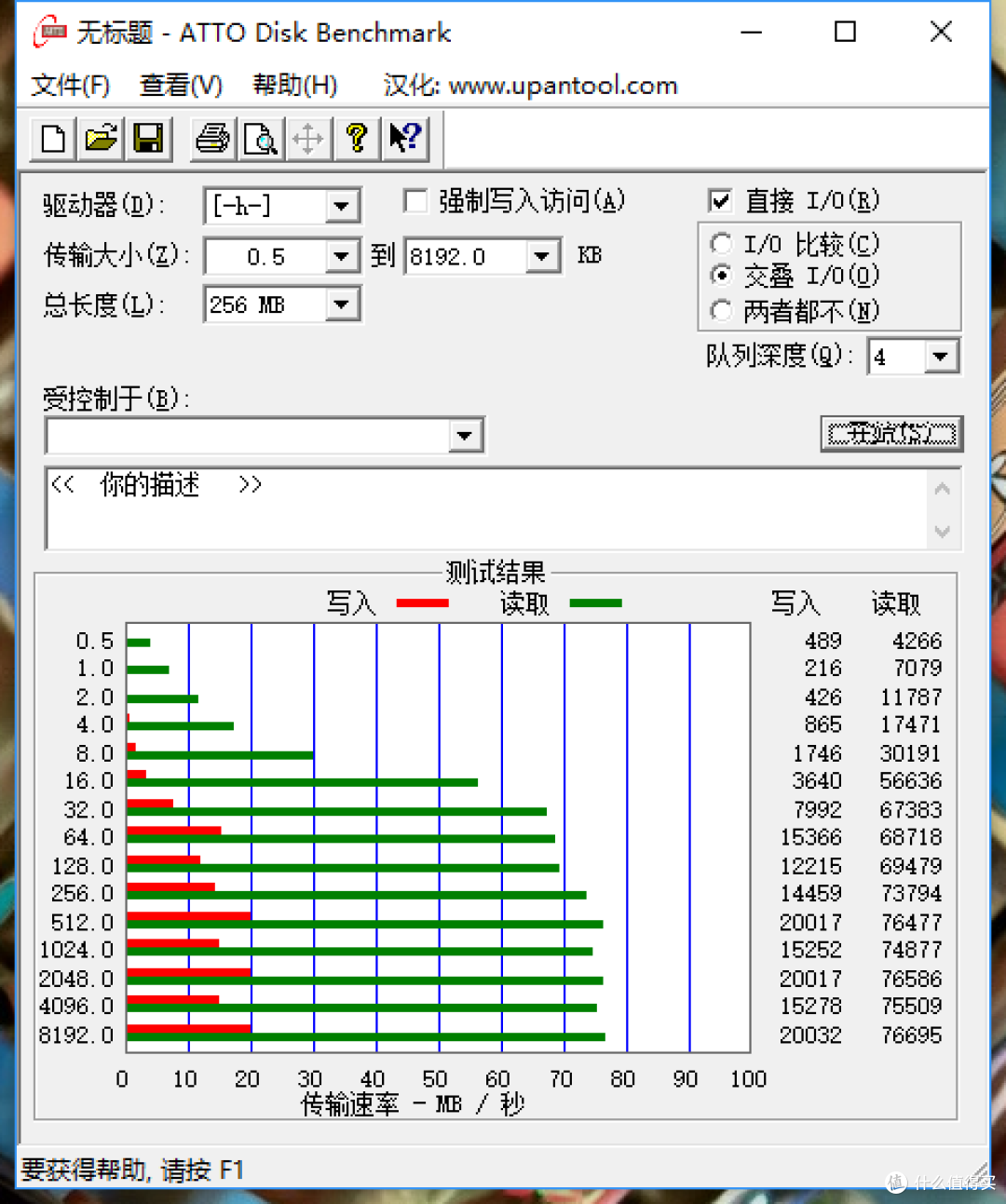Open the 查看(V) menu
Screen dimensions: 1006x1204
point(181,86)
